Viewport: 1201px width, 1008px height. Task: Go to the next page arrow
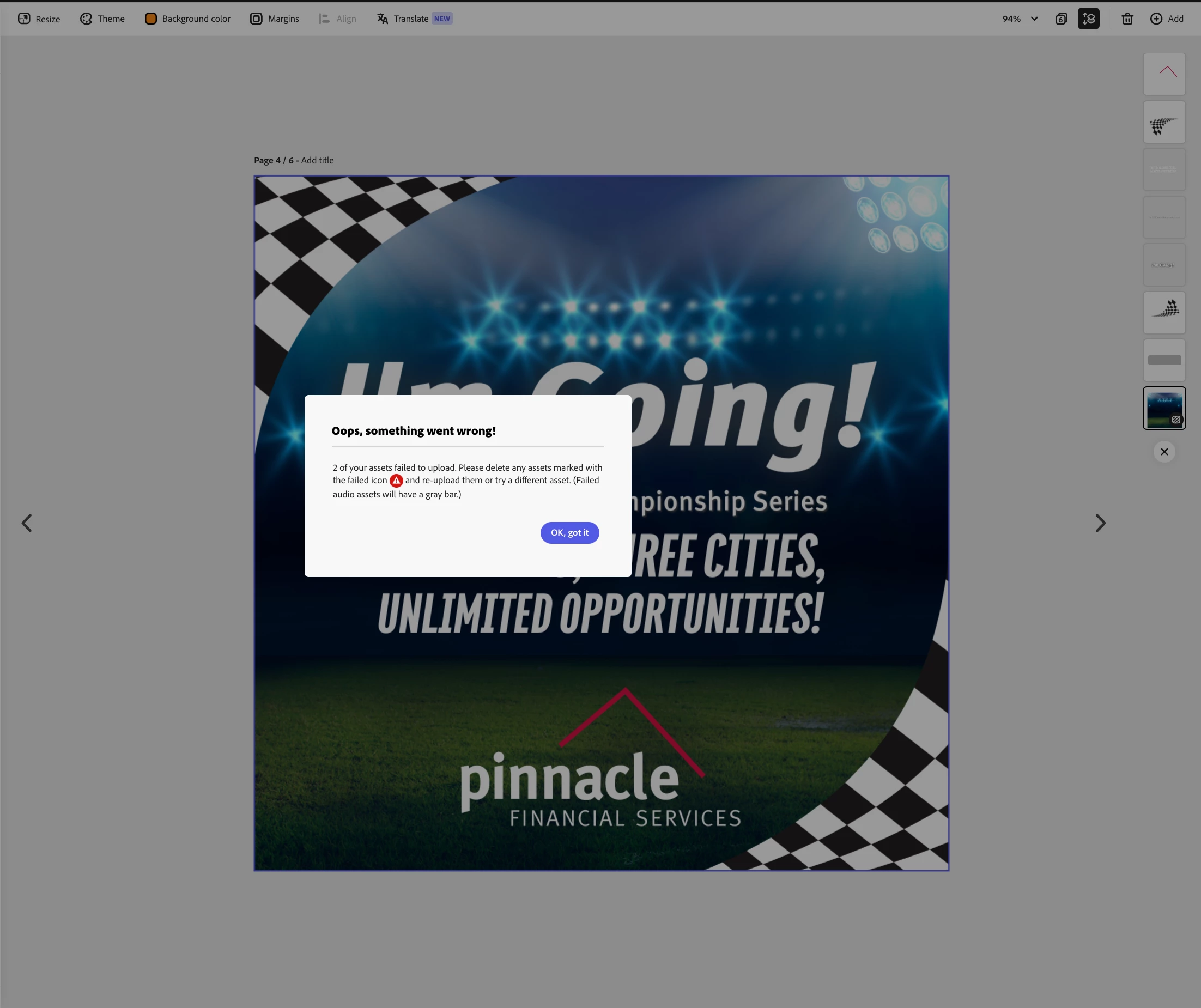point(1100,523)
